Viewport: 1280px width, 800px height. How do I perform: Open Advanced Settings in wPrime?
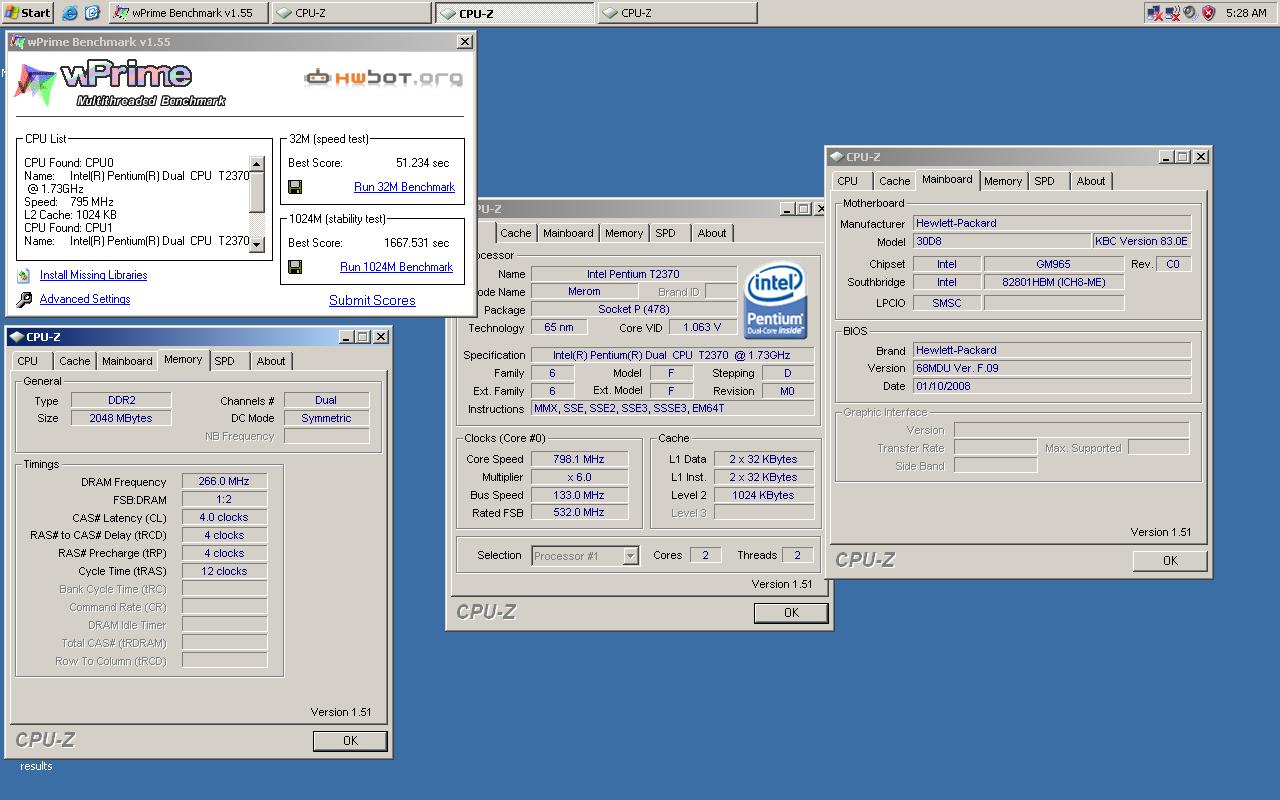85,299
